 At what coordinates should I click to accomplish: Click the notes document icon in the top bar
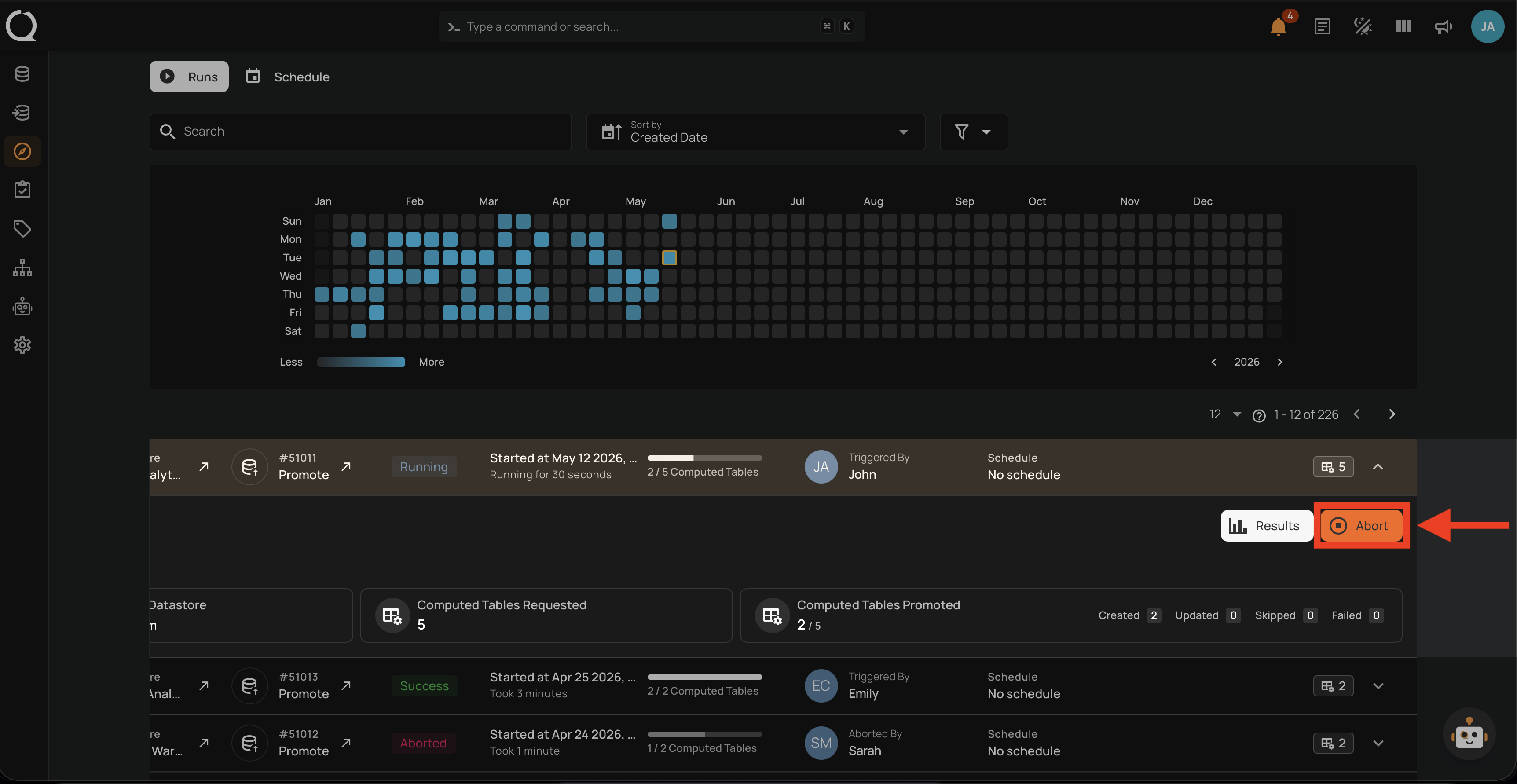(1322, 26)
